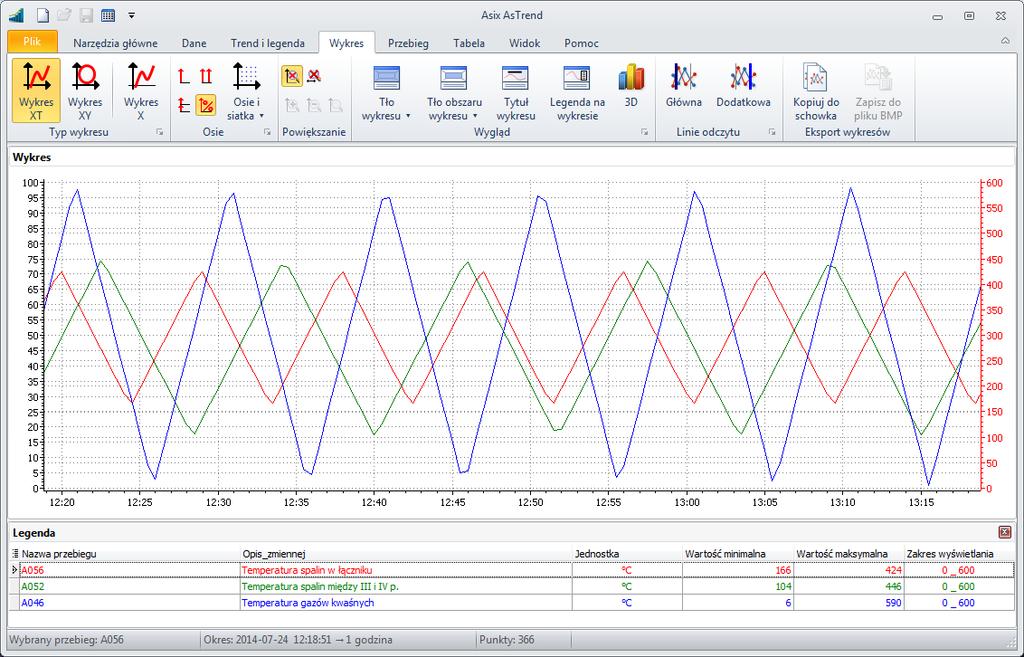1024x657 pixels.
Task: Click 'Wybrany przebieg: A056' status text
Action: tap(67, 639)
